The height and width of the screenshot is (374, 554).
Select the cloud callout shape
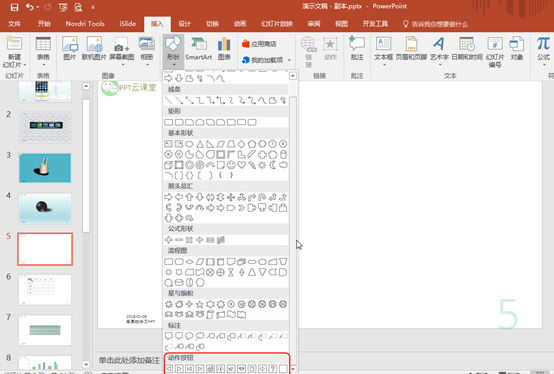200,336
